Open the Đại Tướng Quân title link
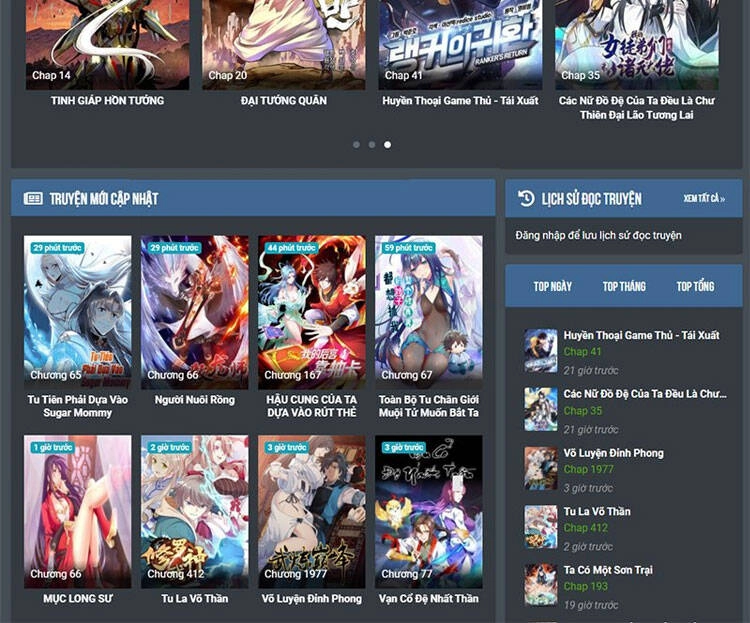 (x=284, y=101)
